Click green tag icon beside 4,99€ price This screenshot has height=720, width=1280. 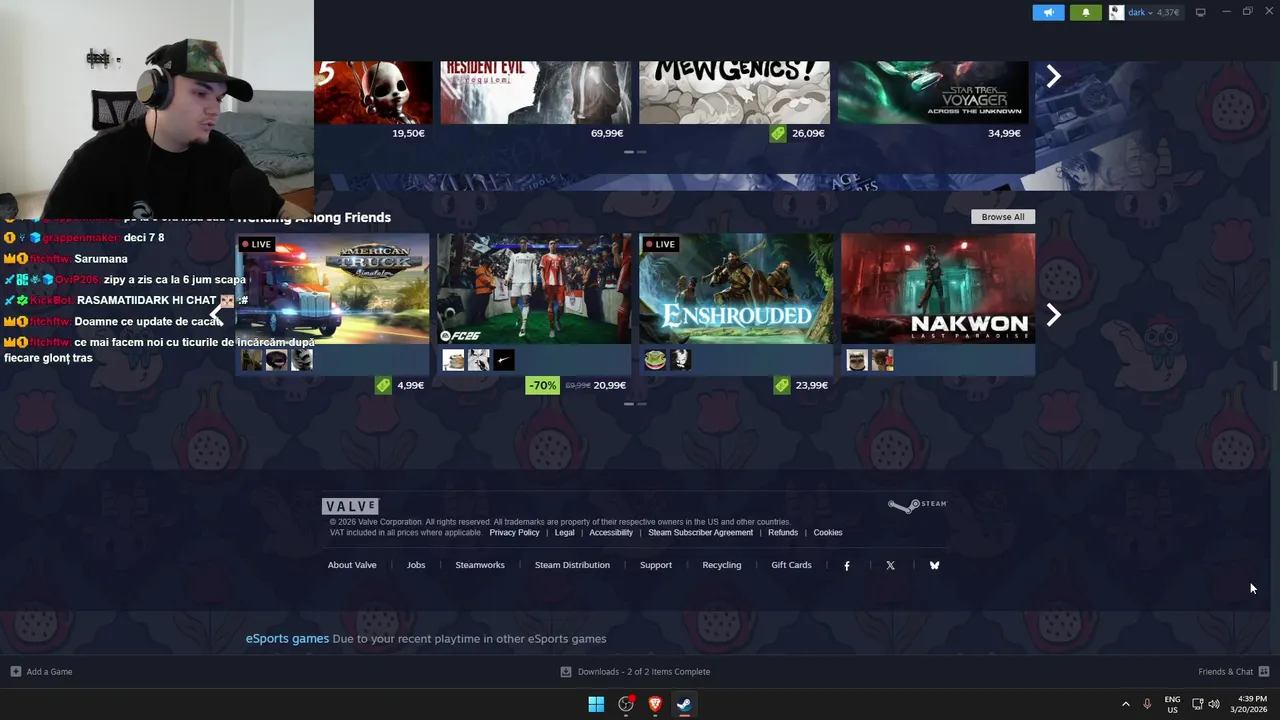pyautogui.click(x=383, y=385)
